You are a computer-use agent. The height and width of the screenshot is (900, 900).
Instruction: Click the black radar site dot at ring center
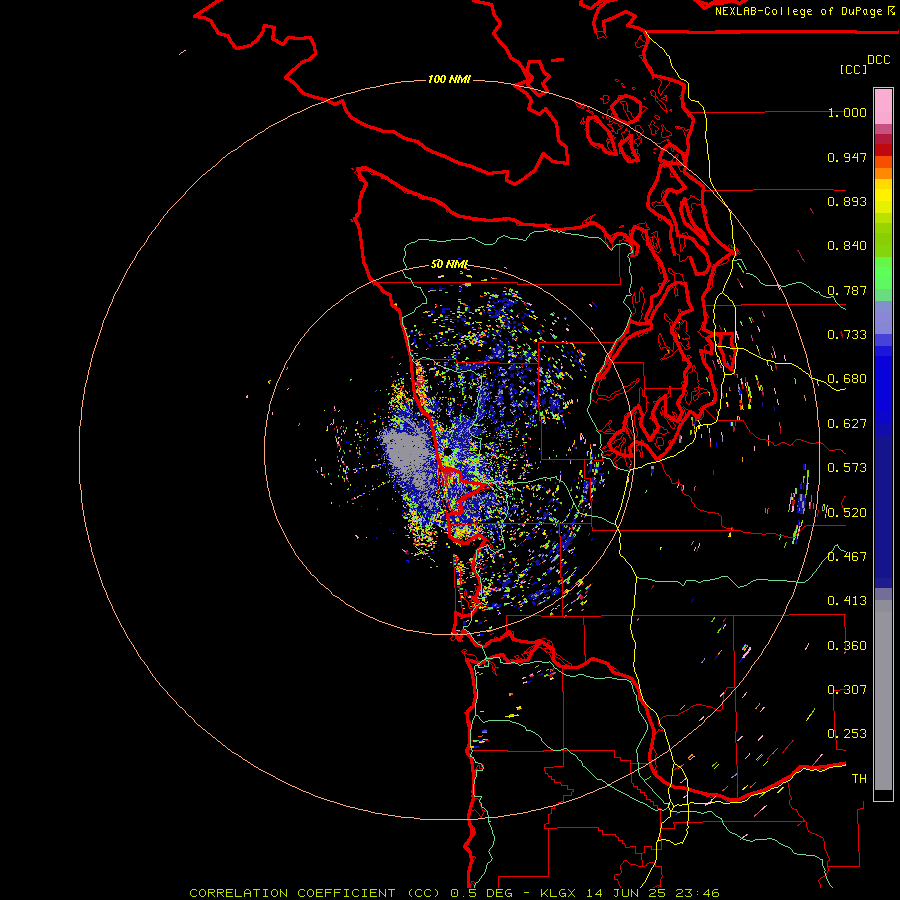click(x=447, y=452)
